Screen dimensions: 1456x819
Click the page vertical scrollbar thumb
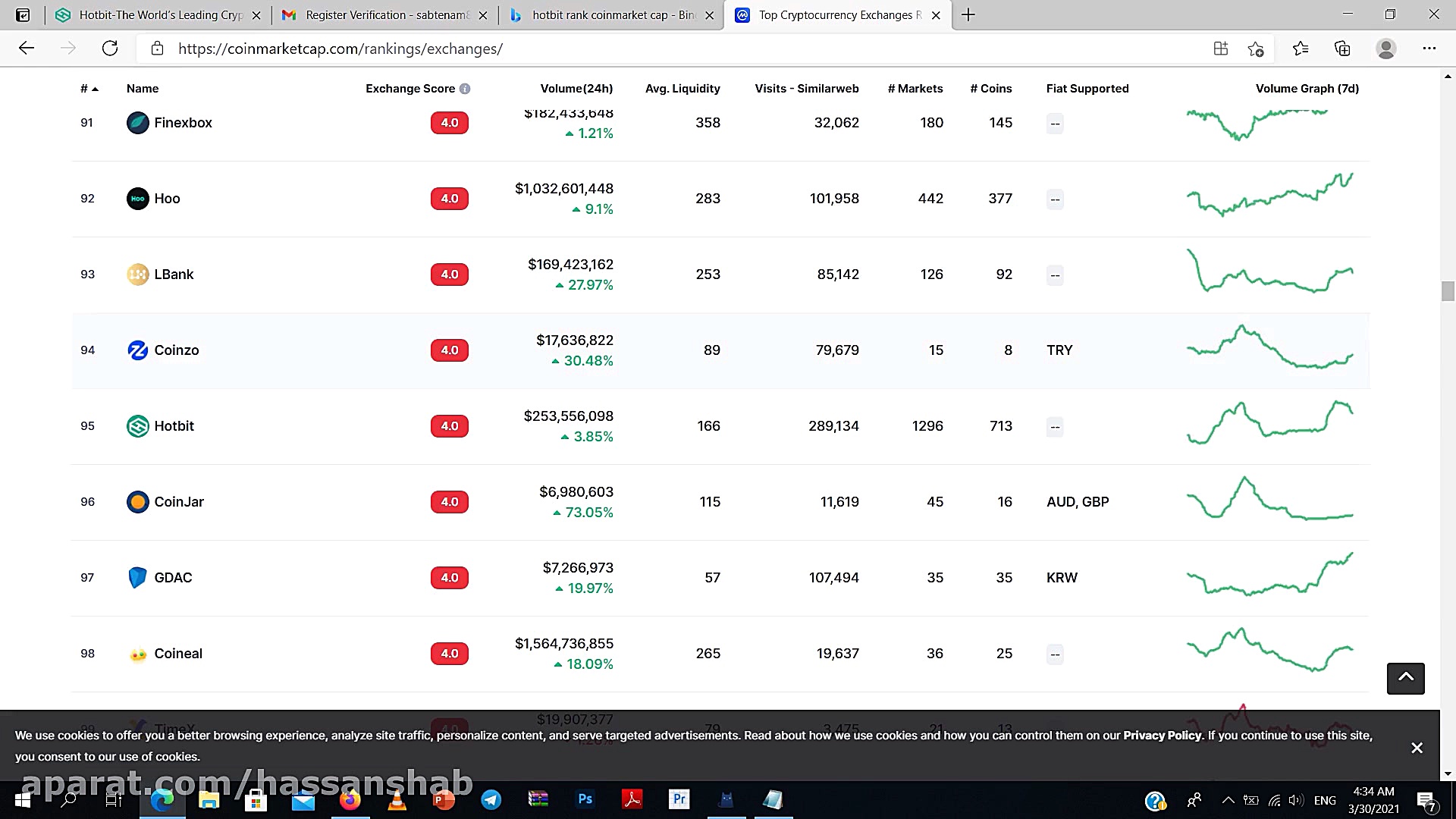point(1448,291)
